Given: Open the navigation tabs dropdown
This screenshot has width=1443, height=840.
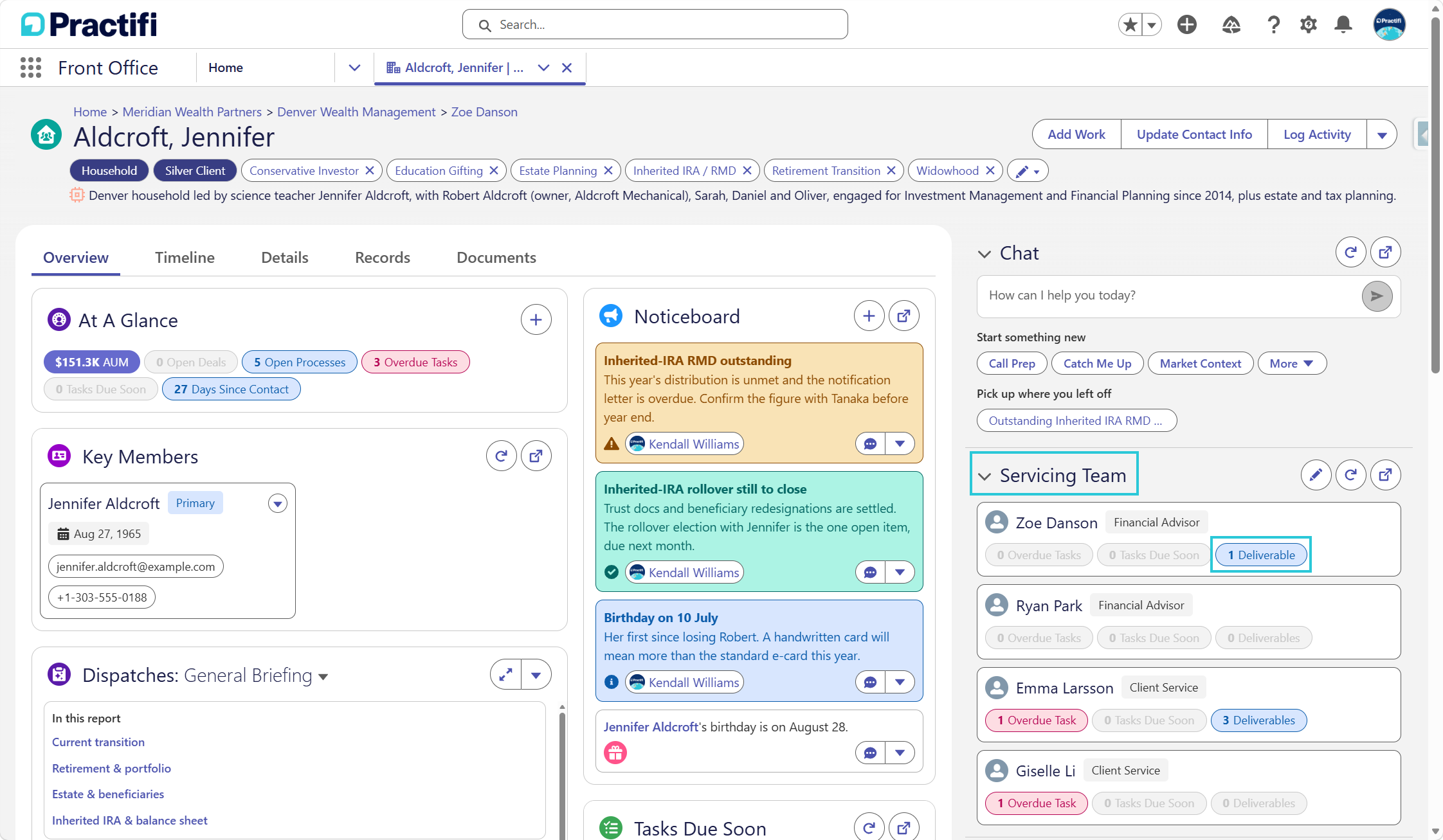Looking at the screenshot, I should tap(354, 67).
